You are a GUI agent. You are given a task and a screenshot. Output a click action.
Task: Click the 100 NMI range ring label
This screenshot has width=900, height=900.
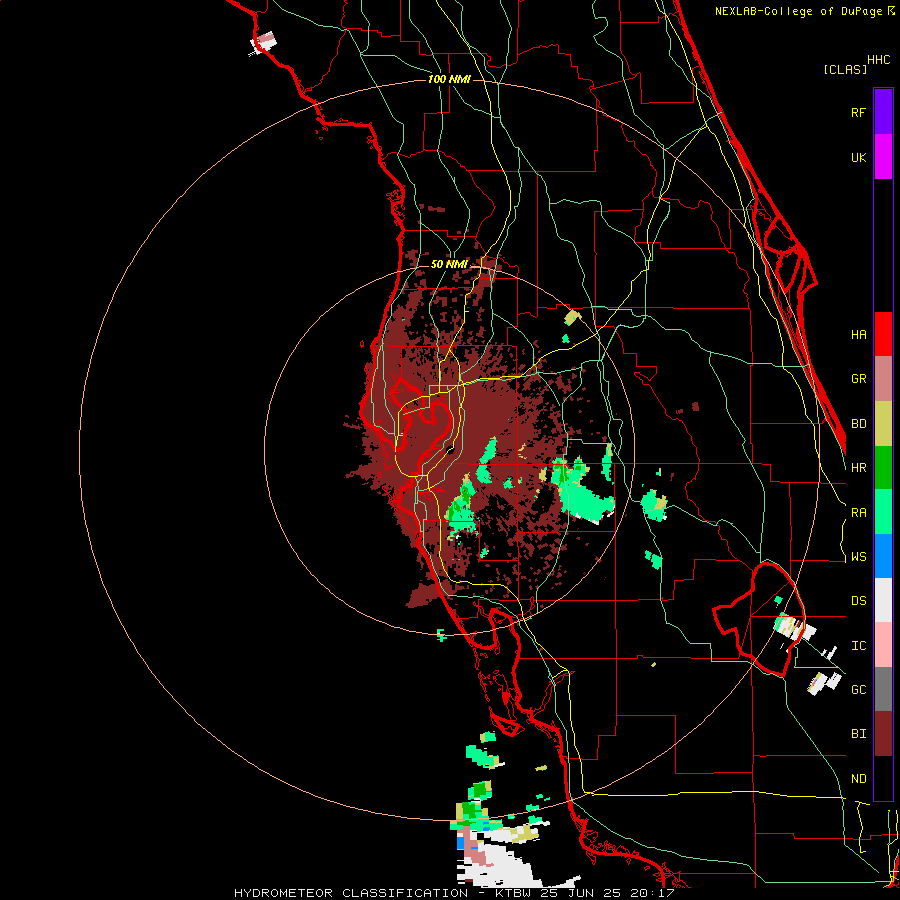pos(449,79)
